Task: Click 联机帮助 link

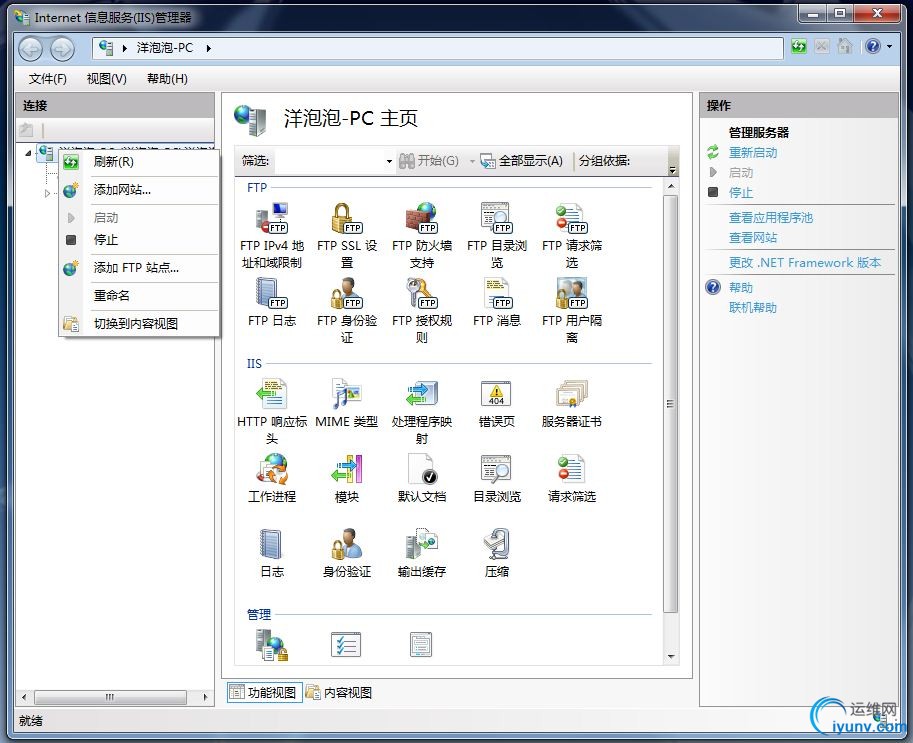Action: coord(753,307)
